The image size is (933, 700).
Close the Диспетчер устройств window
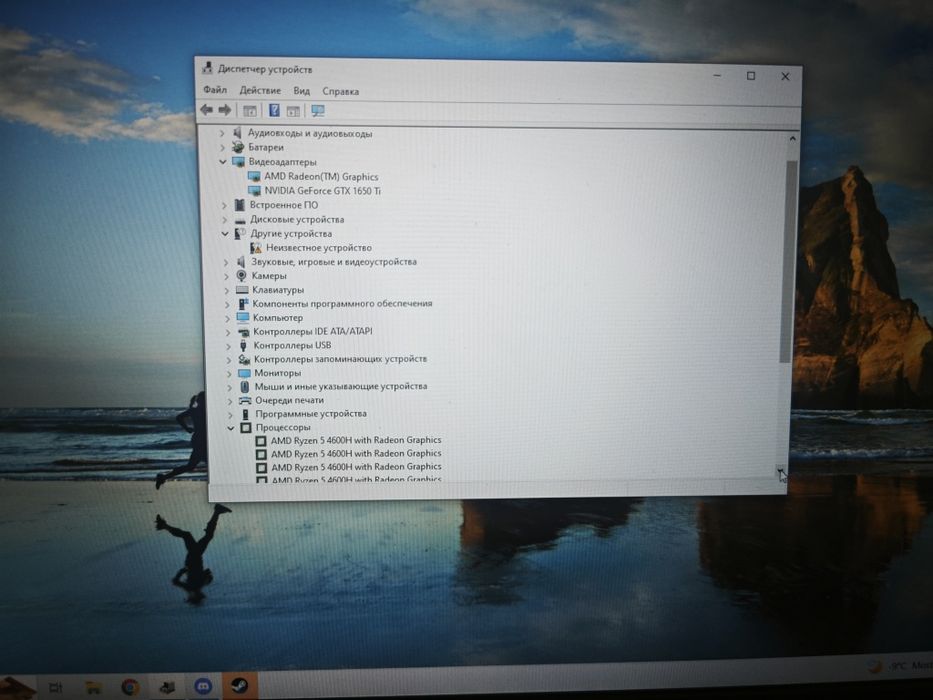pos(785,77)
